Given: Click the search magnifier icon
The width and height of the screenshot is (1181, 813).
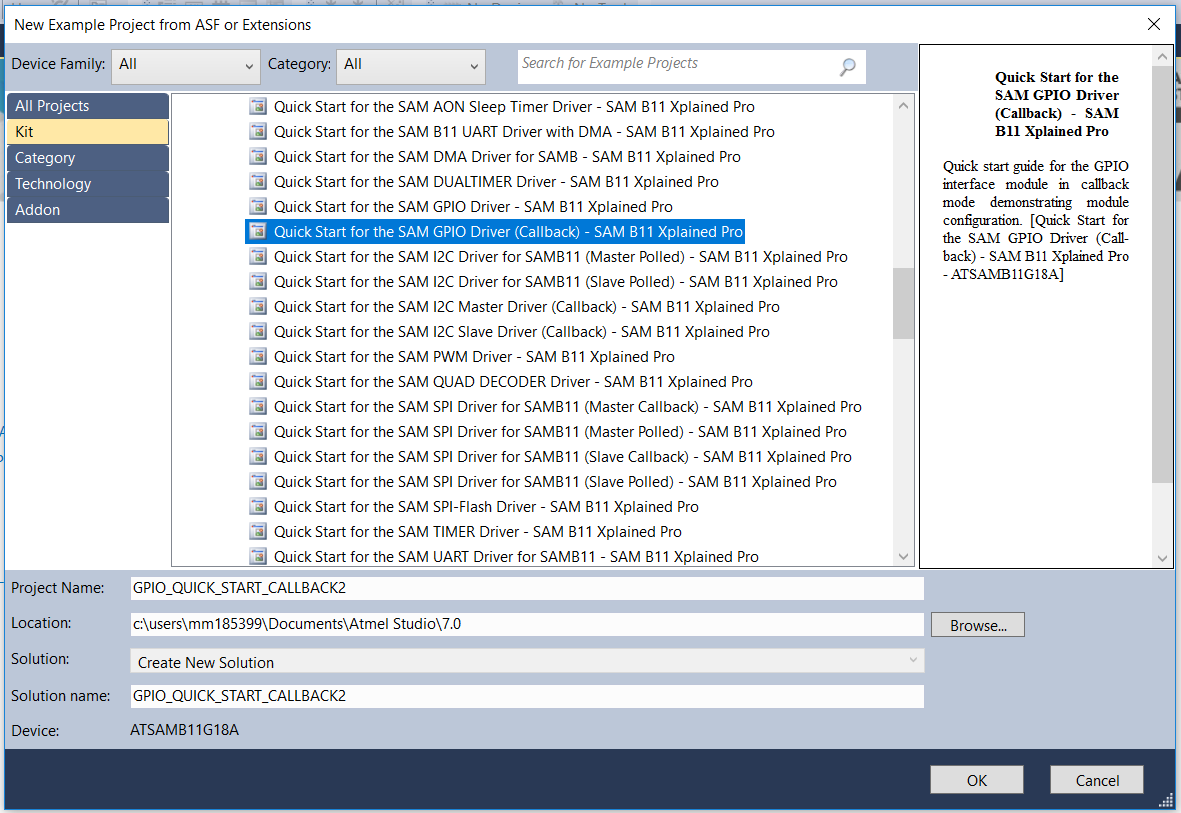Looking at the screenshot, I should point(847,67).
